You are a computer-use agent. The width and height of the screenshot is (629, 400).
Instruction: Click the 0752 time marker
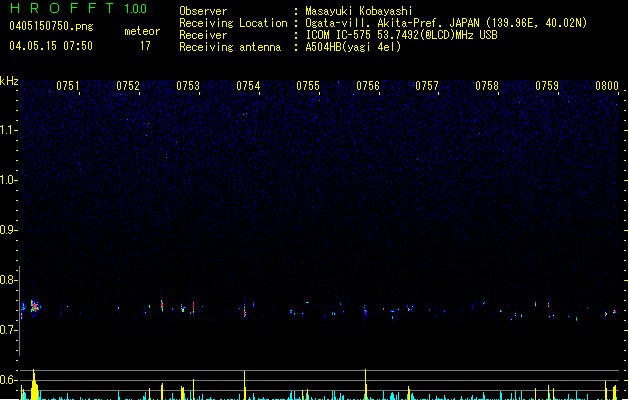click(128, 86)
